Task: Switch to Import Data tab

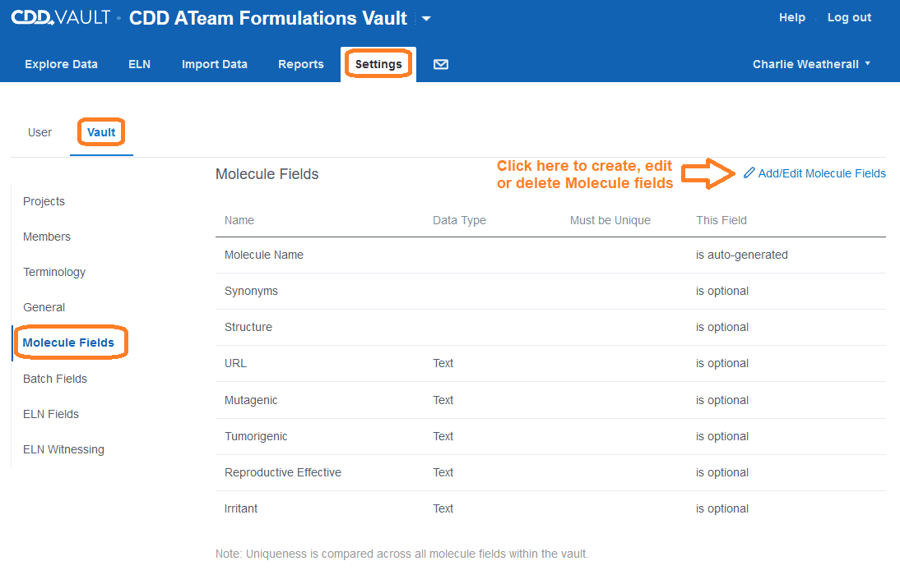Action: [x=214, y=64]
